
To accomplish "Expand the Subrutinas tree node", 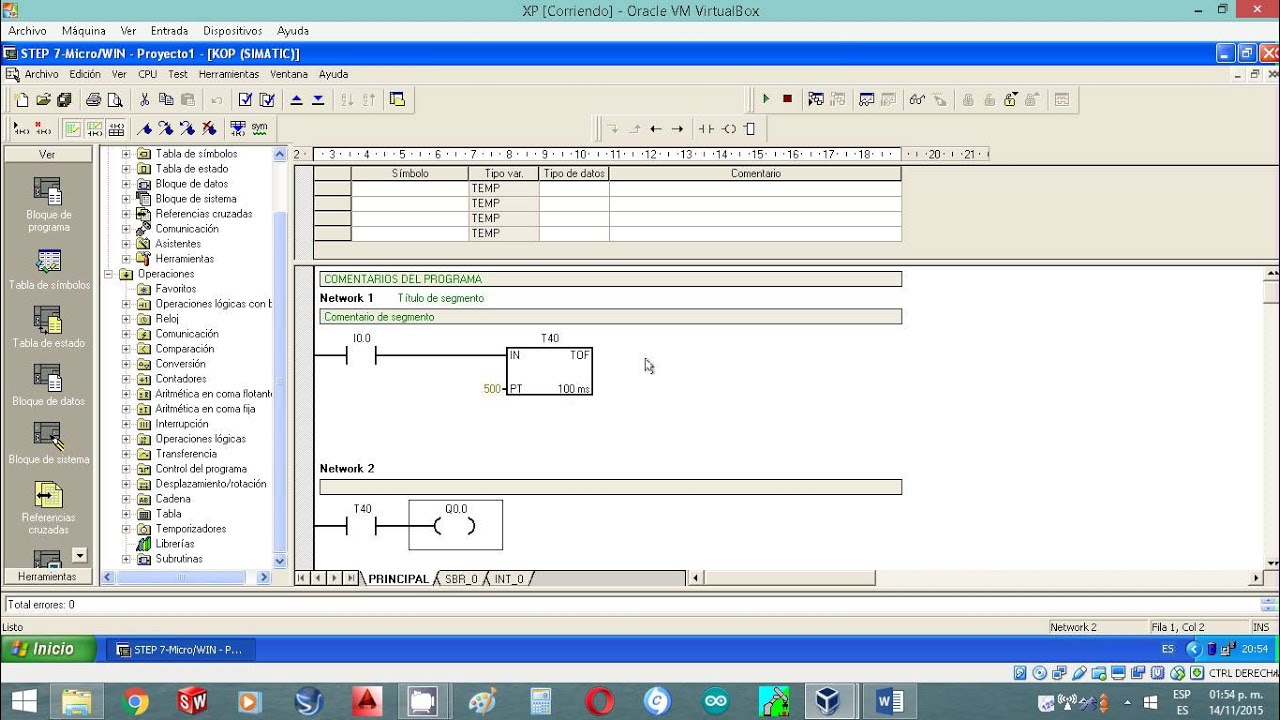I will pyautogui.click(x=126, y=559).
